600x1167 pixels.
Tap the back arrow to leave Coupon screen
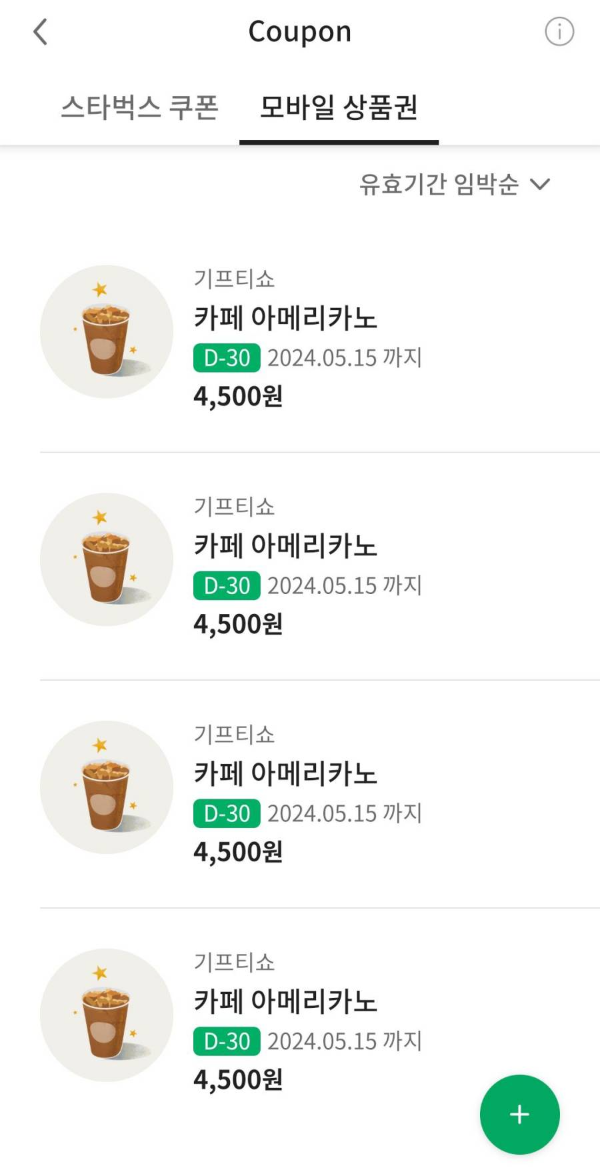(x=39, y=31)
